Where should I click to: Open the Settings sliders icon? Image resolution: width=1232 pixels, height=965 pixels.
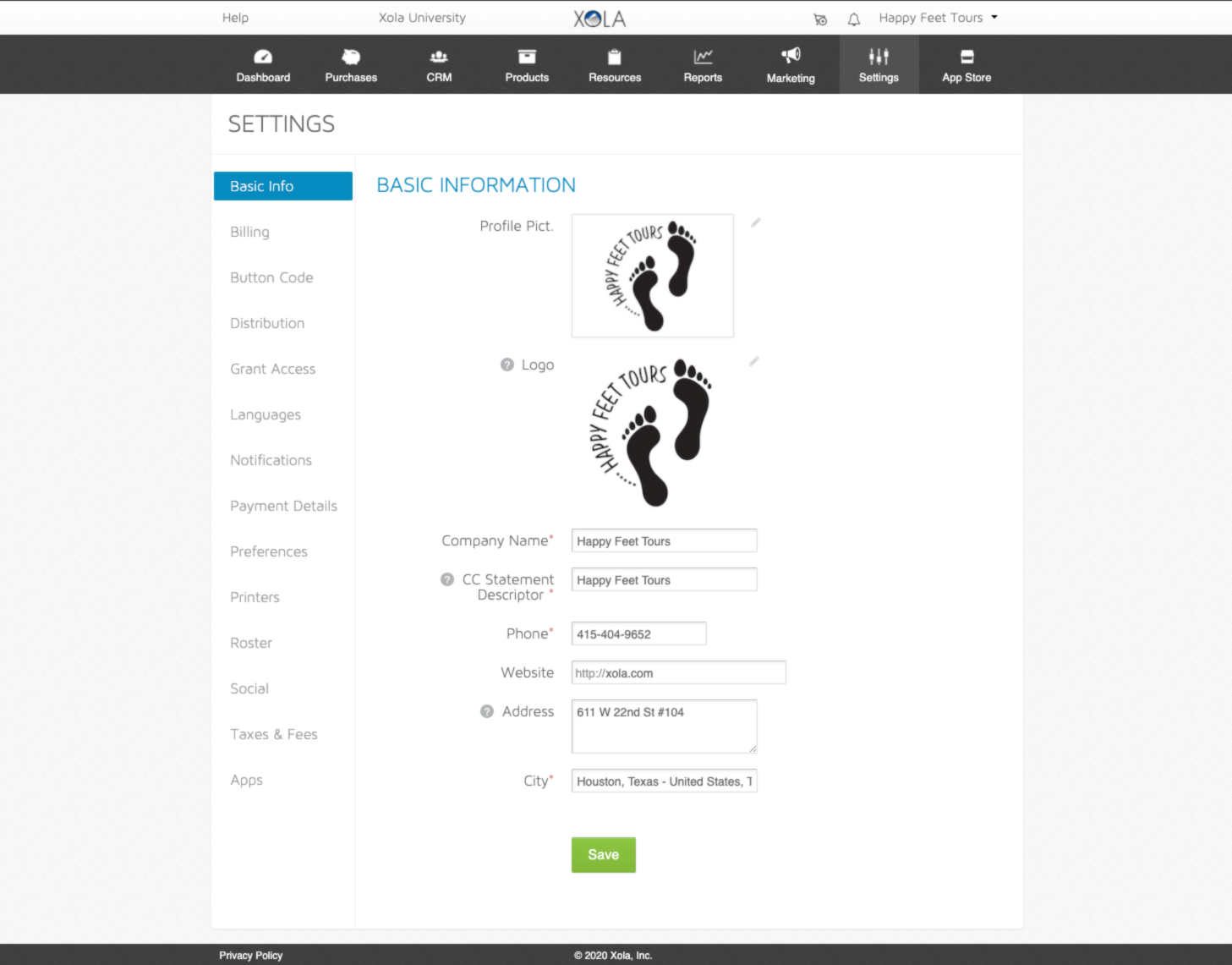pos(879,57)
